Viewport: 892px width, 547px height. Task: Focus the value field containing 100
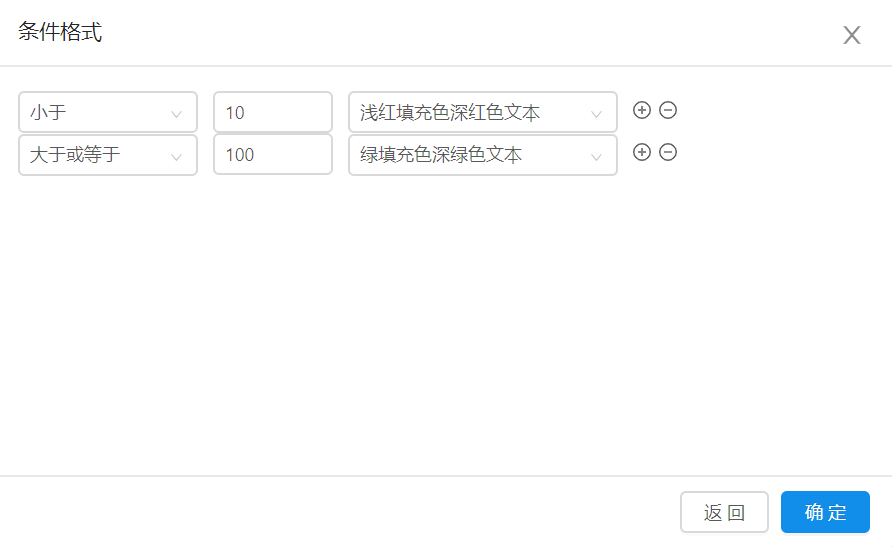[x=272, y=155]
